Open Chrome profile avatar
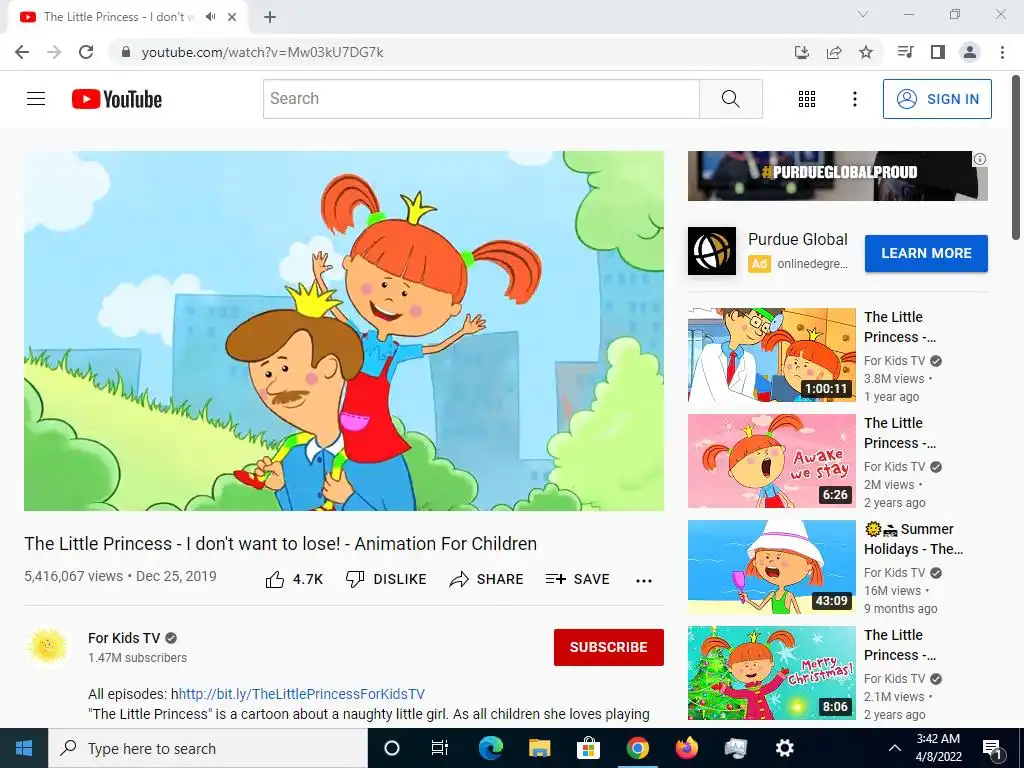This screenshot has height=768, width=1024. pyautogui.click(x=970, y=52)
